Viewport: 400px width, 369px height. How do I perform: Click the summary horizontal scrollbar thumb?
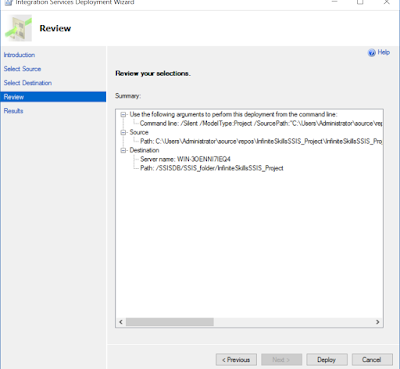pyautogui.click(x=170, y=322)
